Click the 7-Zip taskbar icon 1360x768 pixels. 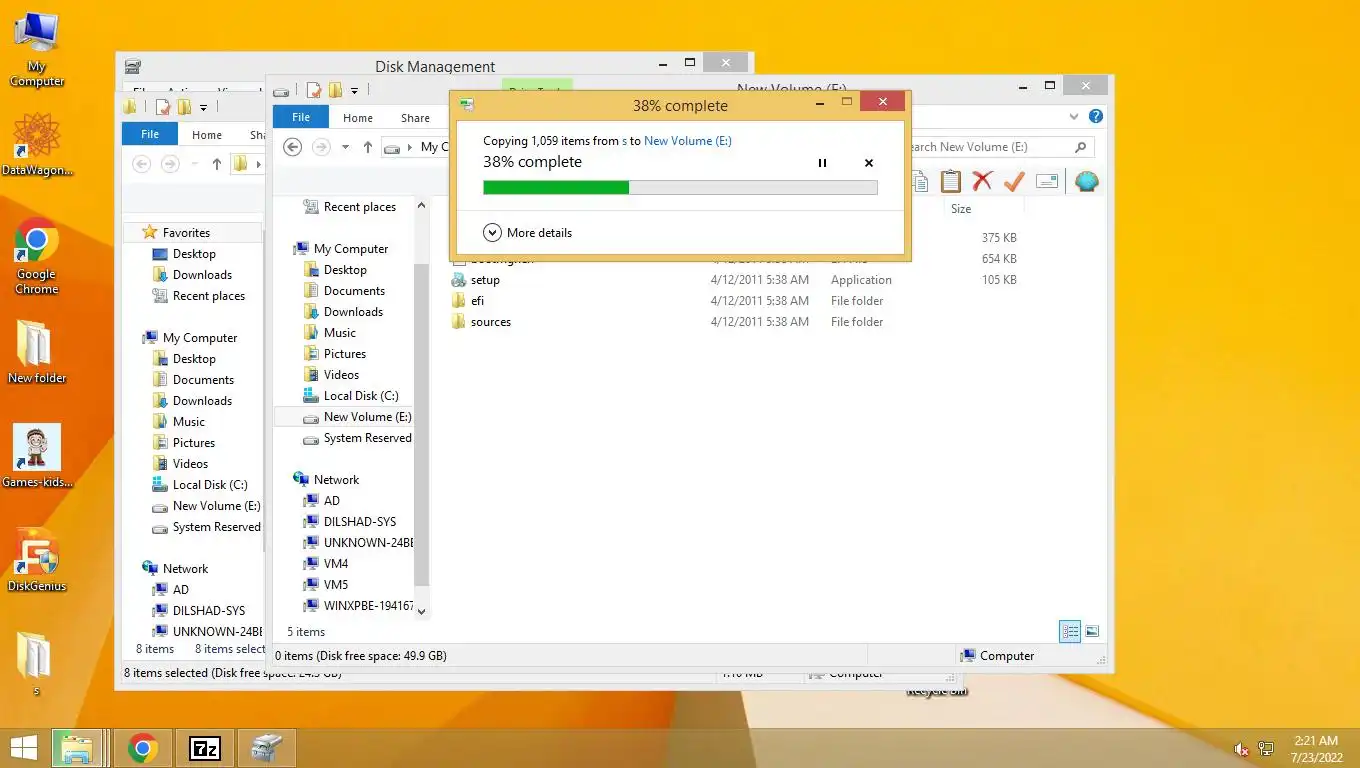pos(205,748)
